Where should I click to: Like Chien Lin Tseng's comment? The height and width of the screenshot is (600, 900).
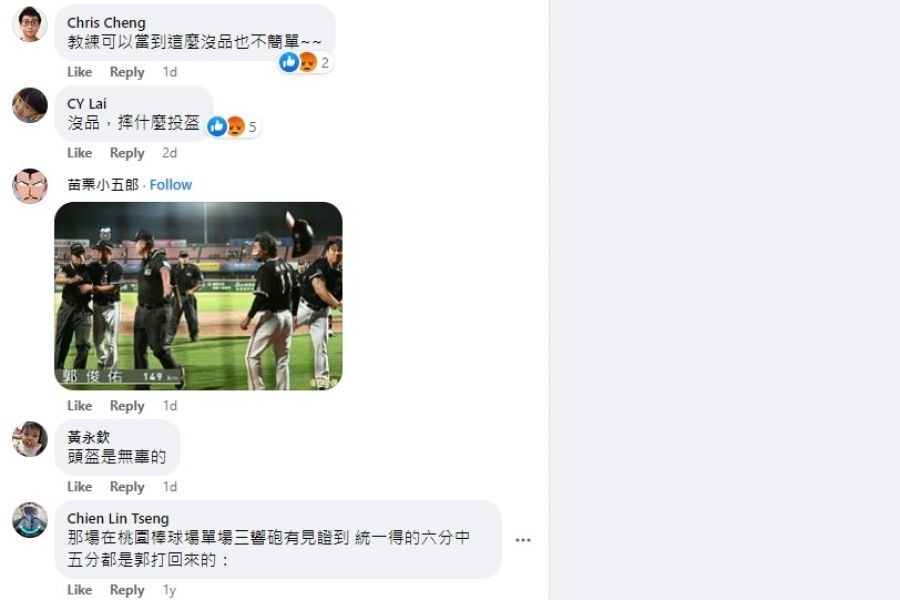[x=79, y=590]
